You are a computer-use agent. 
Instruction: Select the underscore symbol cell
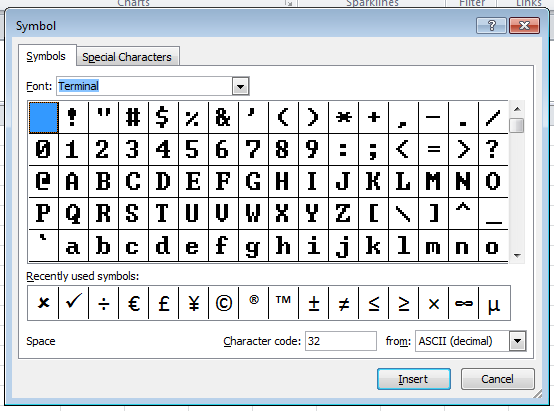(493, 213)
